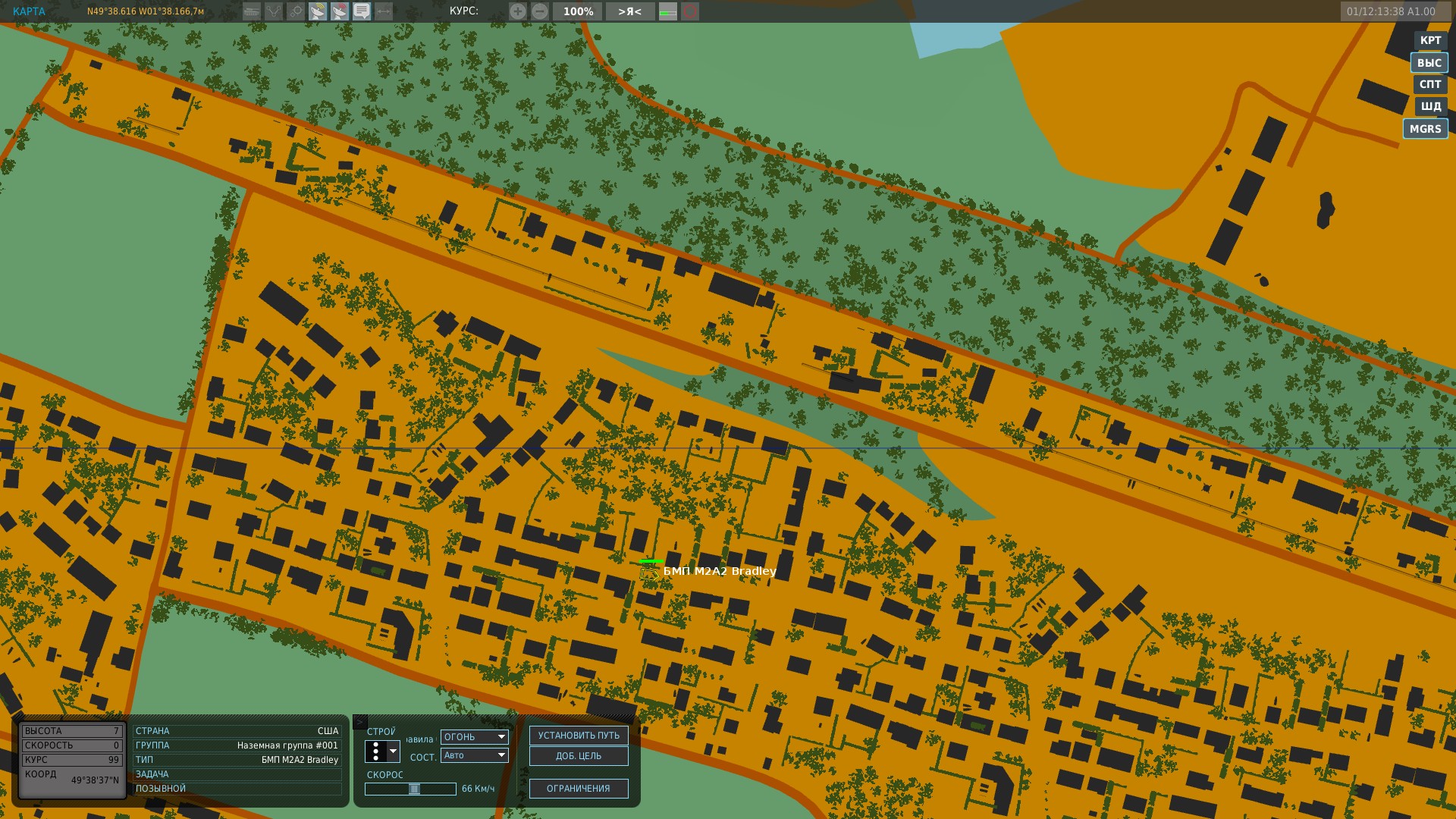Switch to the ВЫС map mode tab
This screenshot has width=1456, height=819.
pos(1429,63)
